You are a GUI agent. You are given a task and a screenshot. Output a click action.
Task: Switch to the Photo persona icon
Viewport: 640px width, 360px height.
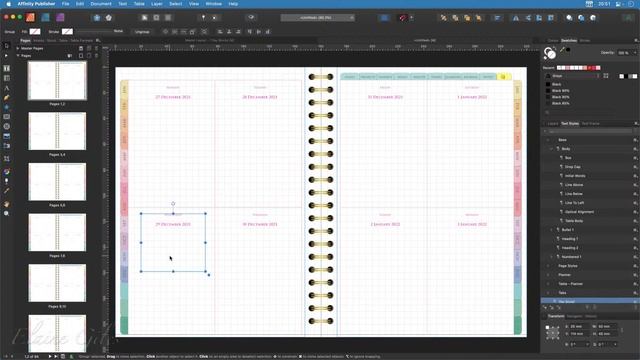point(60,18)
